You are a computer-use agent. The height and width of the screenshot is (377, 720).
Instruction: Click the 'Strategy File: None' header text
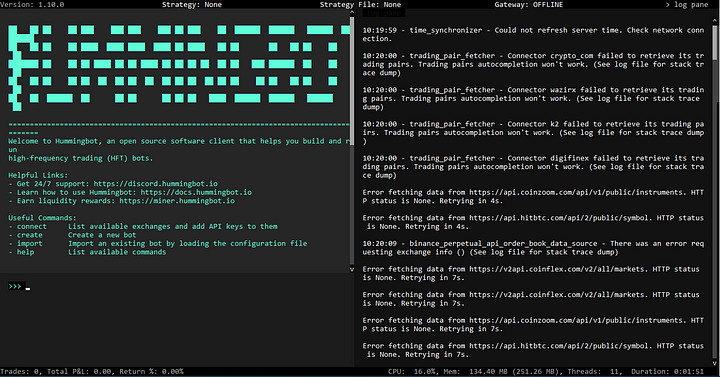(x=360, y=5)
